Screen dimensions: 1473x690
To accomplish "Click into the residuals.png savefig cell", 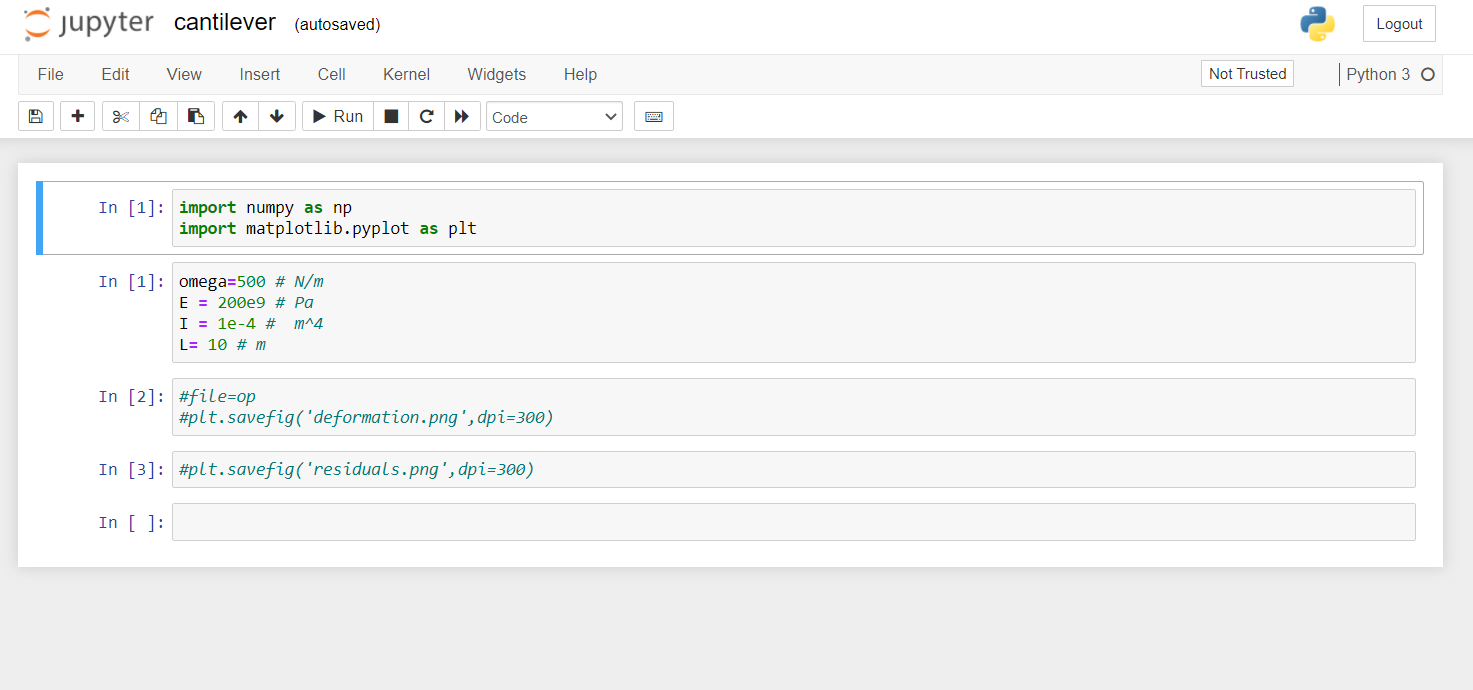I will click(794, 469).
